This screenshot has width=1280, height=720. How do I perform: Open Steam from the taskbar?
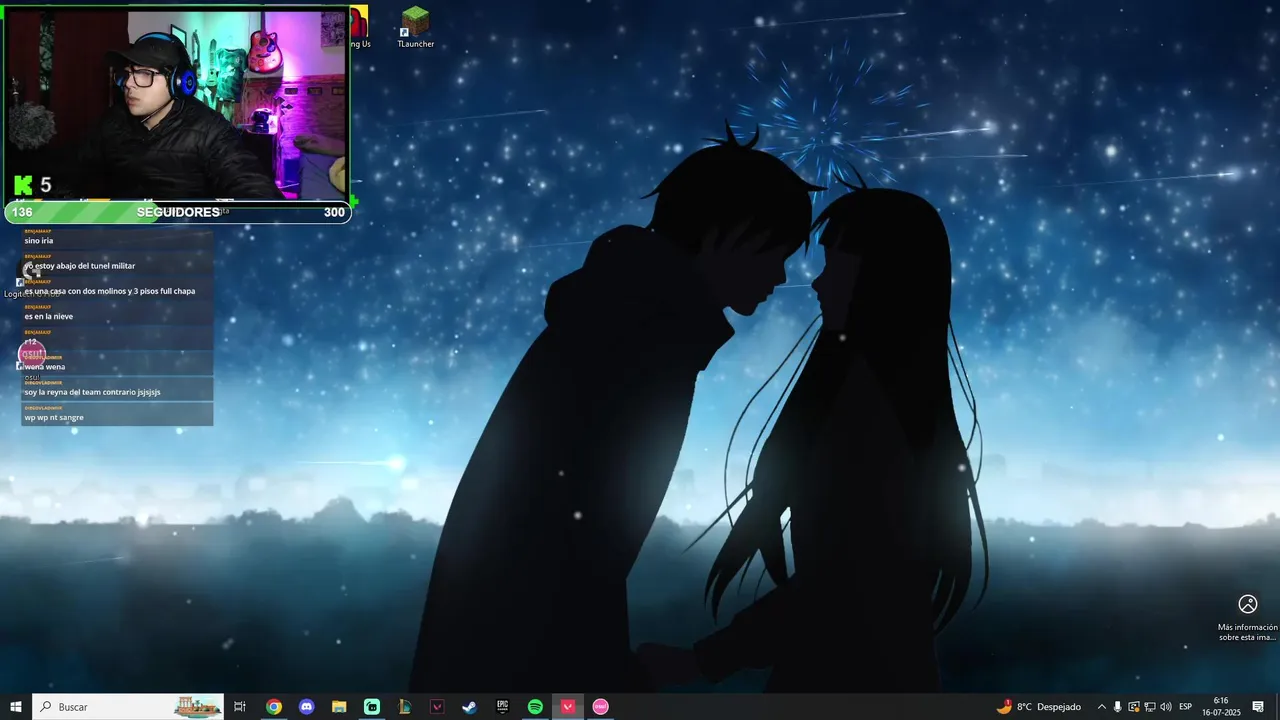point(470,707)
